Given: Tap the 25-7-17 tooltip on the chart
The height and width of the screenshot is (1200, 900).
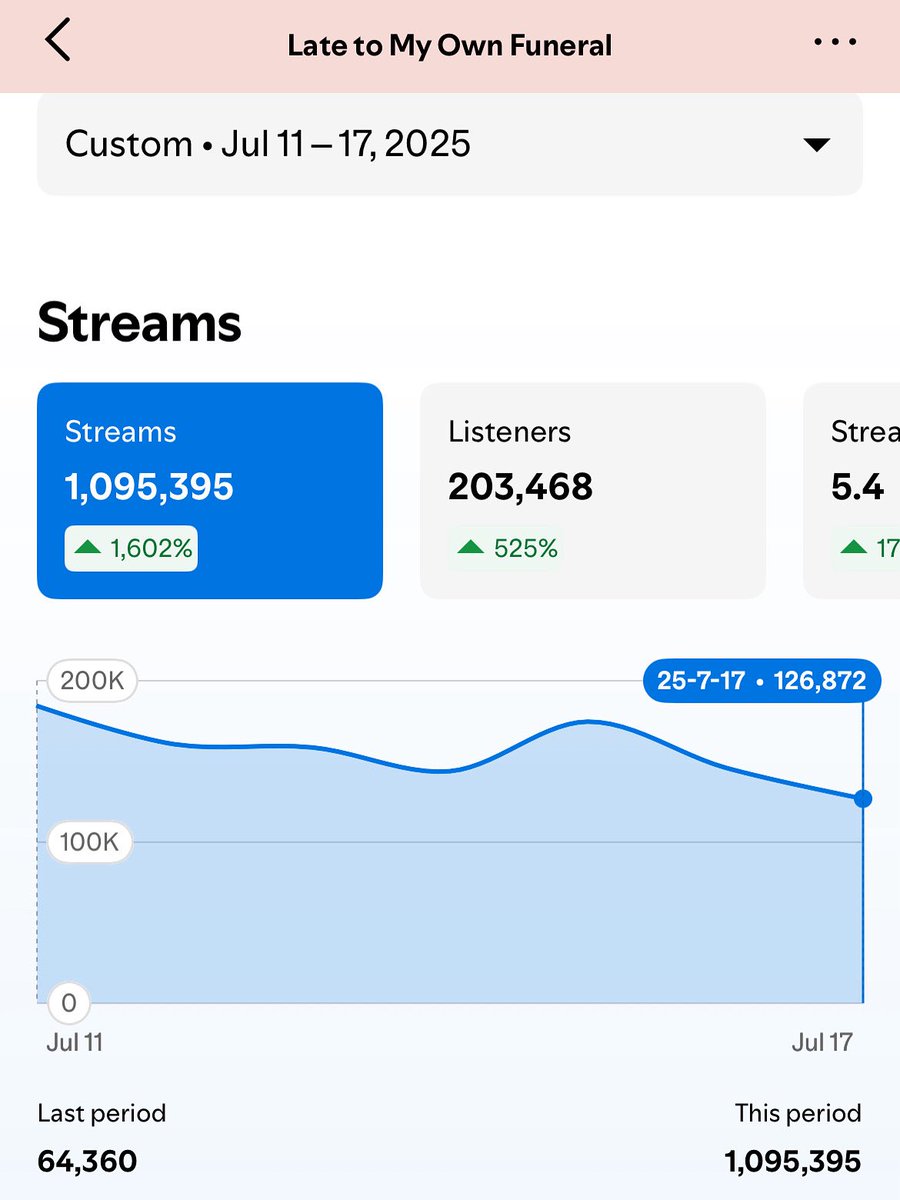Looking at the screenshot, I should 761,681.
